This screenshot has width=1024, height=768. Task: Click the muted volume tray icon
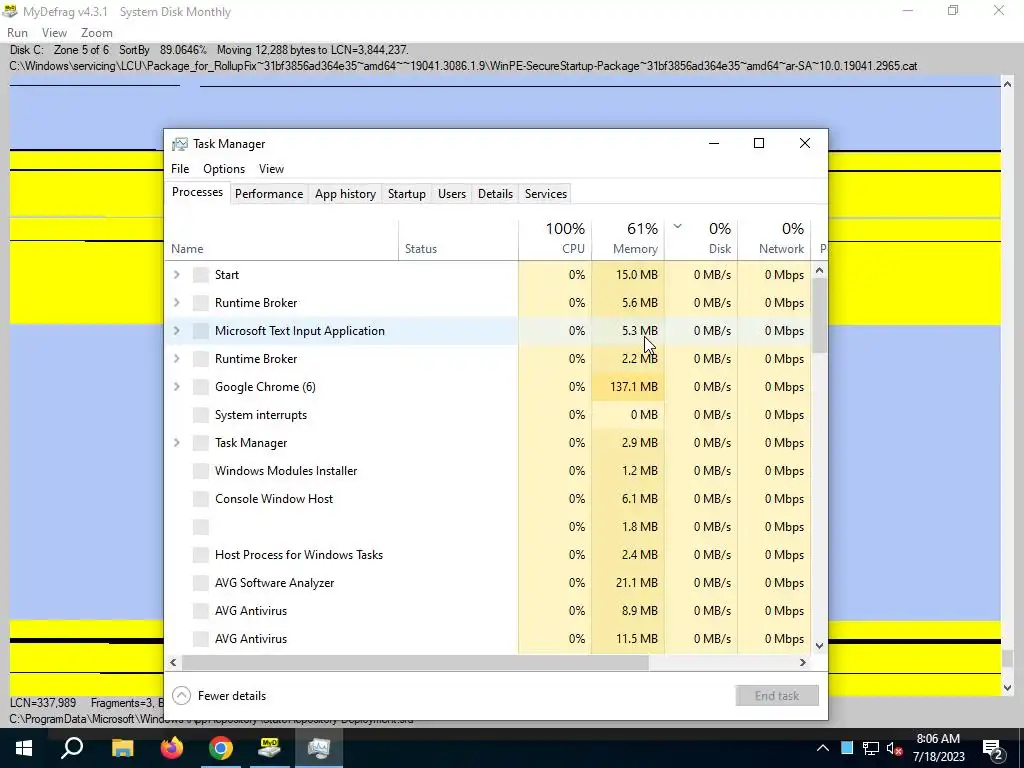[x=894, y=748]
